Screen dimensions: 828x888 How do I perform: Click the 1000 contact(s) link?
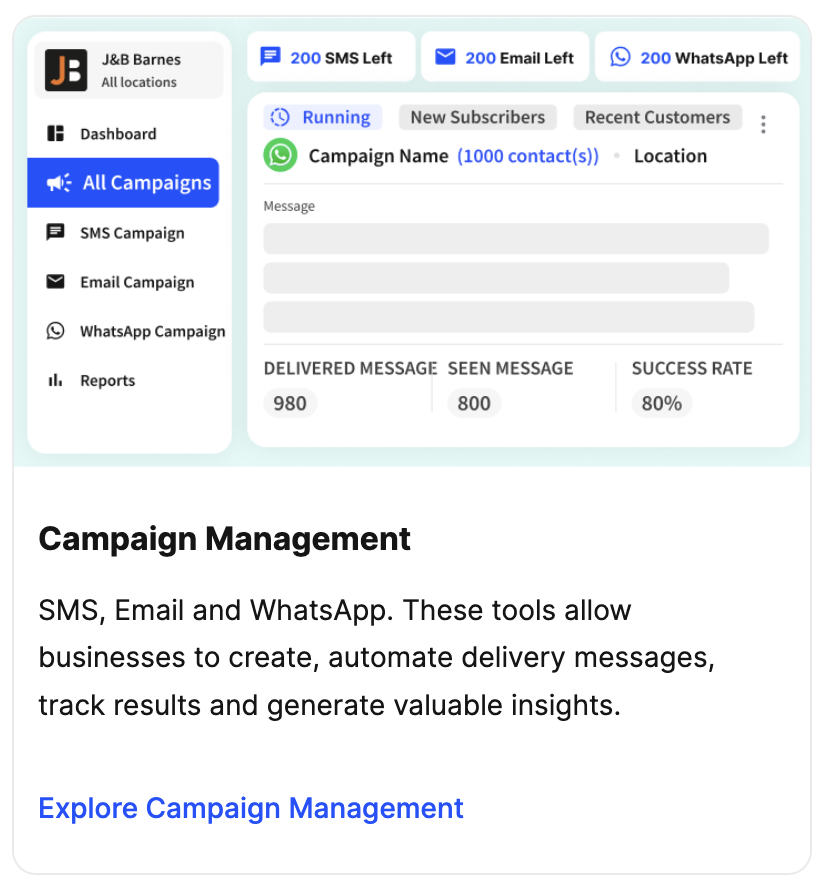[528, 156]
